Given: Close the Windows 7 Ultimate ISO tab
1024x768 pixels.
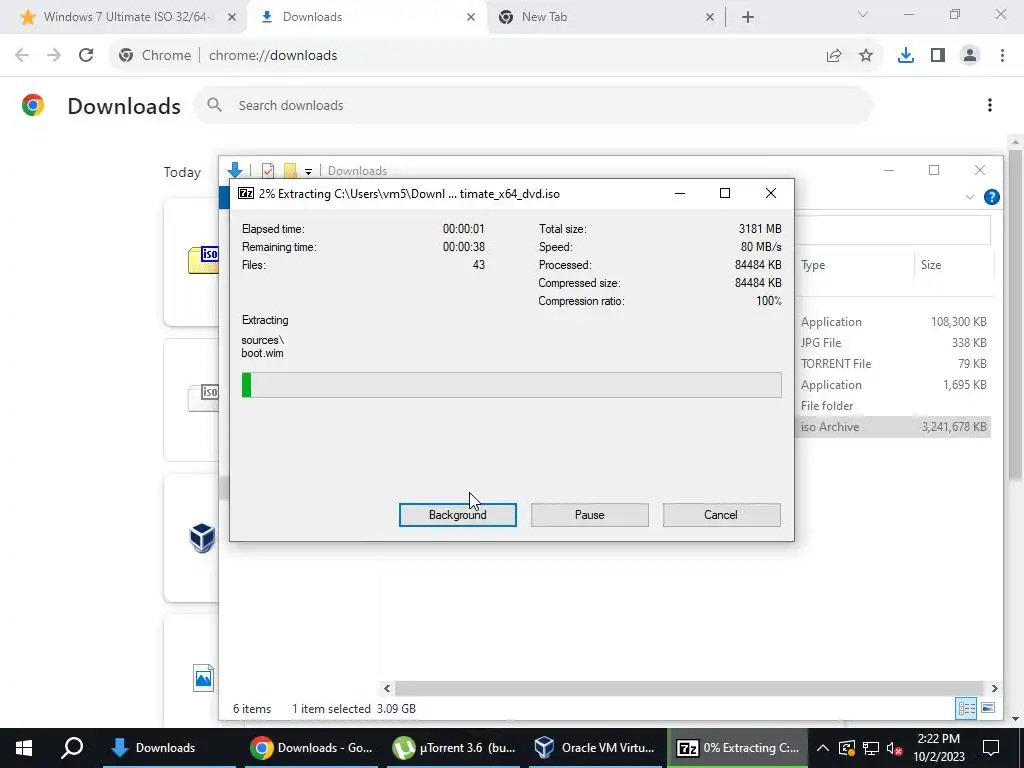Looking at the screenshot, I should coord(231,17).
